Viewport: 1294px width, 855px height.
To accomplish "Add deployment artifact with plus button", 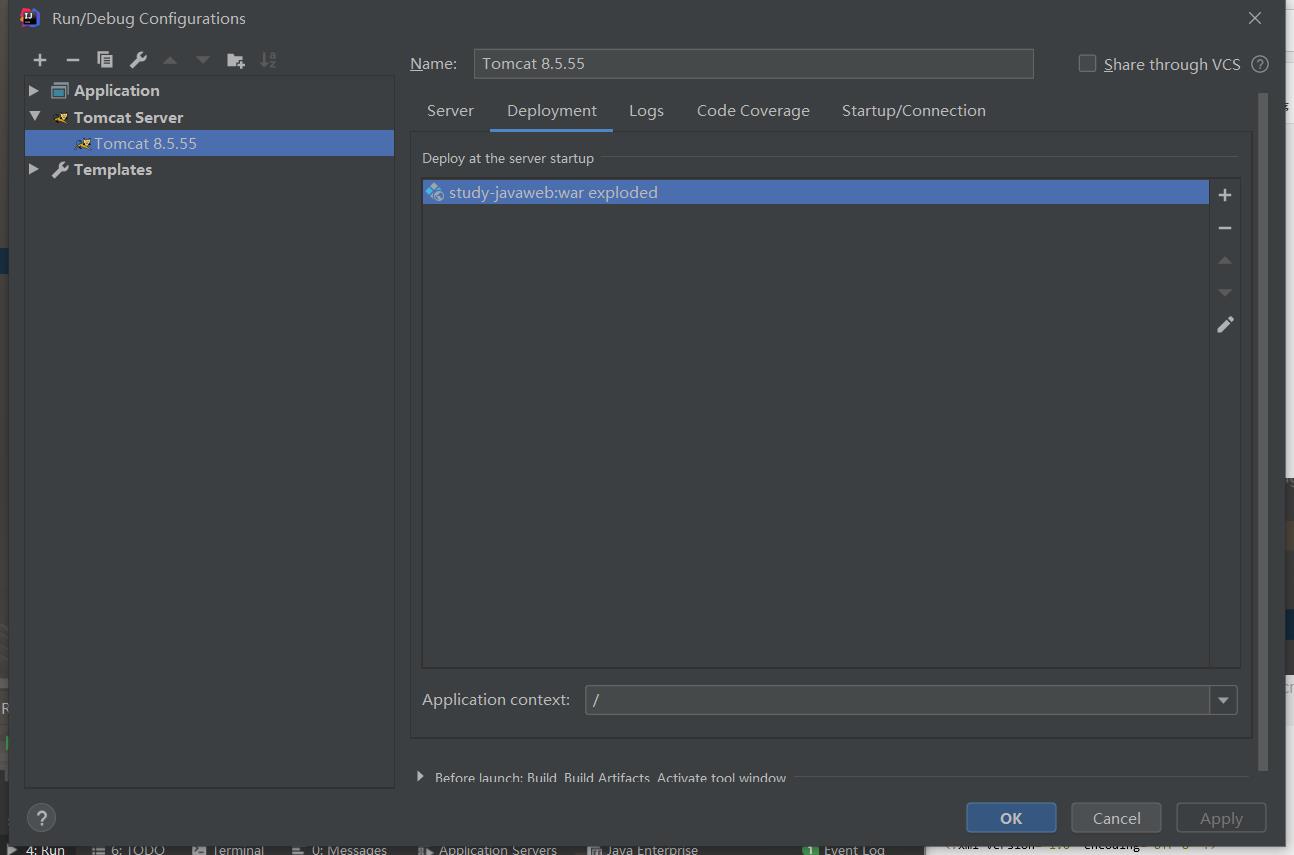I will coord(1225,195).
